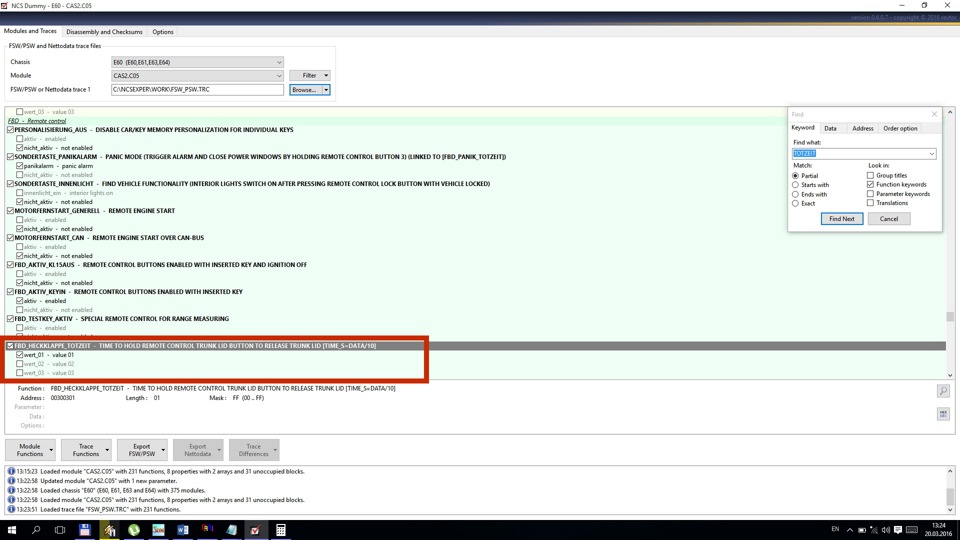The width and height of the screenshot is (960, 540).
Task: Enable Translations checkbox in Find
Action: click(870, 203)
